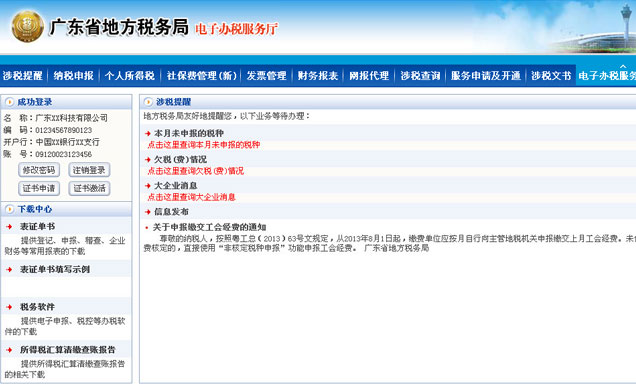This screenshot has width=636, height=387.
Task: Open link 点击这里查询欠税(费)情况
Action: point(196,171)
